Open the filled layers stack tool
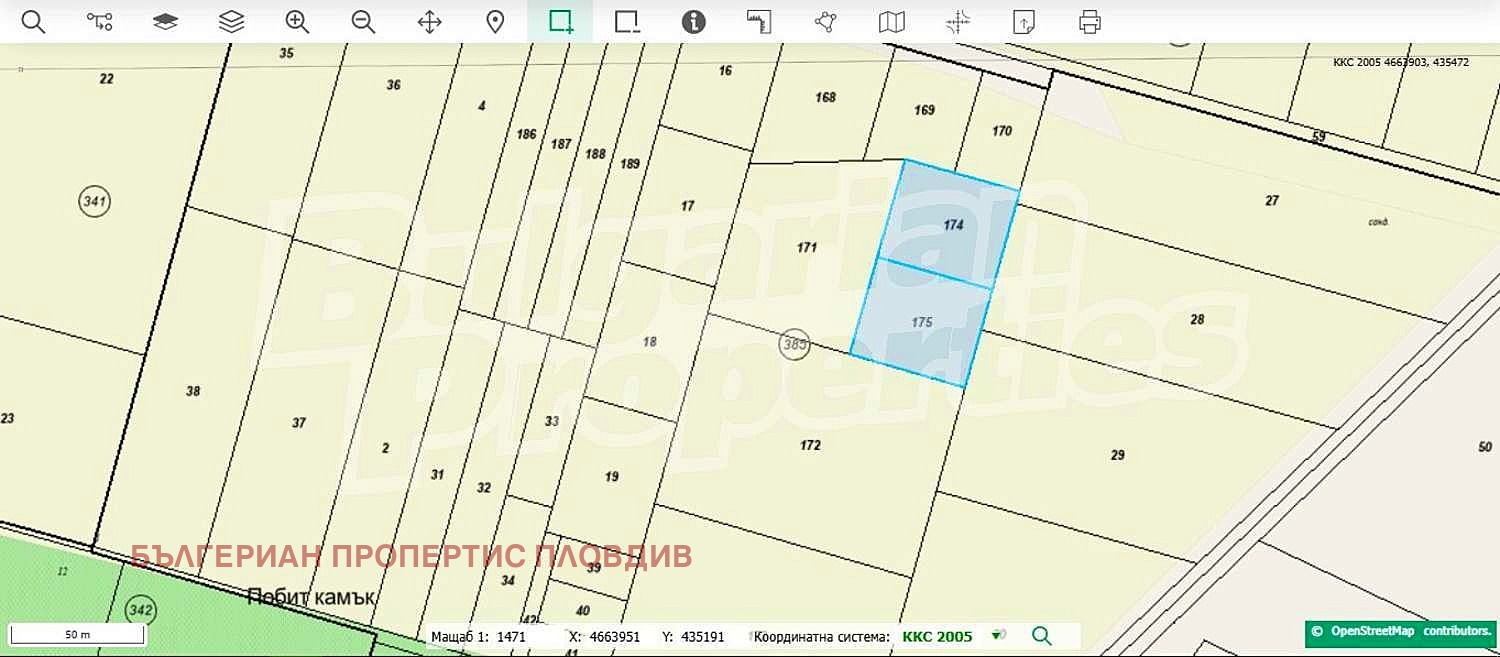1500x657 pixels. click(165, 22)
